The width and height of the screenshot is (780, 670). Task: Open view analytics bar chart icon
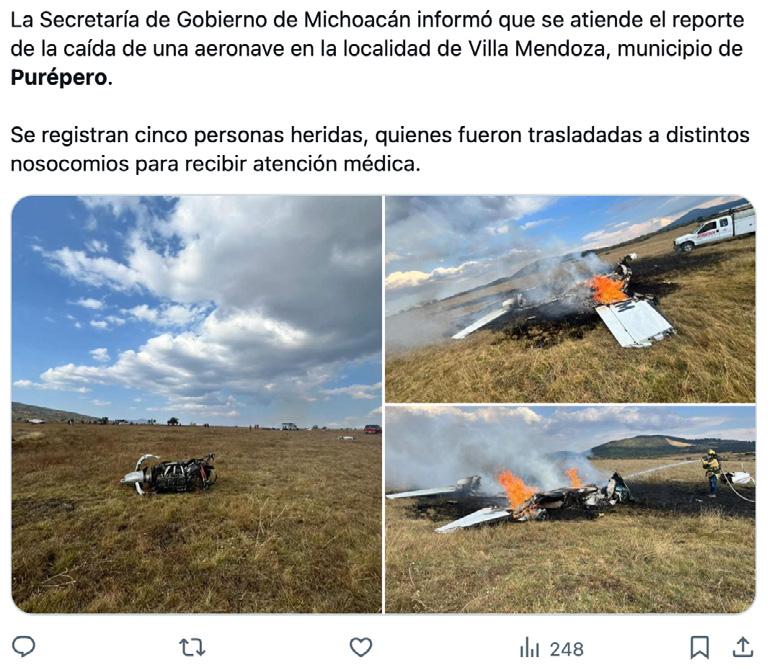[x=529, y=648]
